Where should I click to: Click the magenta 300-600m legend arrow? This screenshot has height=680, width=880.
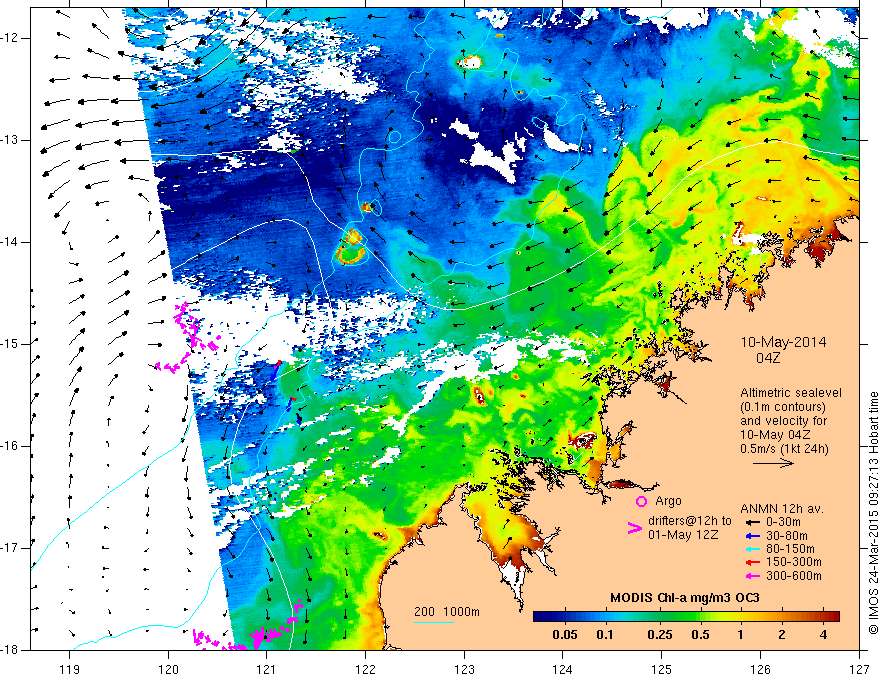753,576
